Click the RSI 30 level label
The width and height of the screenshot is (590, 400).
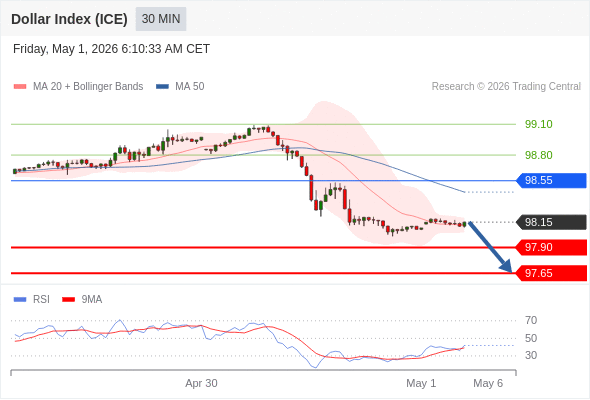531,355
